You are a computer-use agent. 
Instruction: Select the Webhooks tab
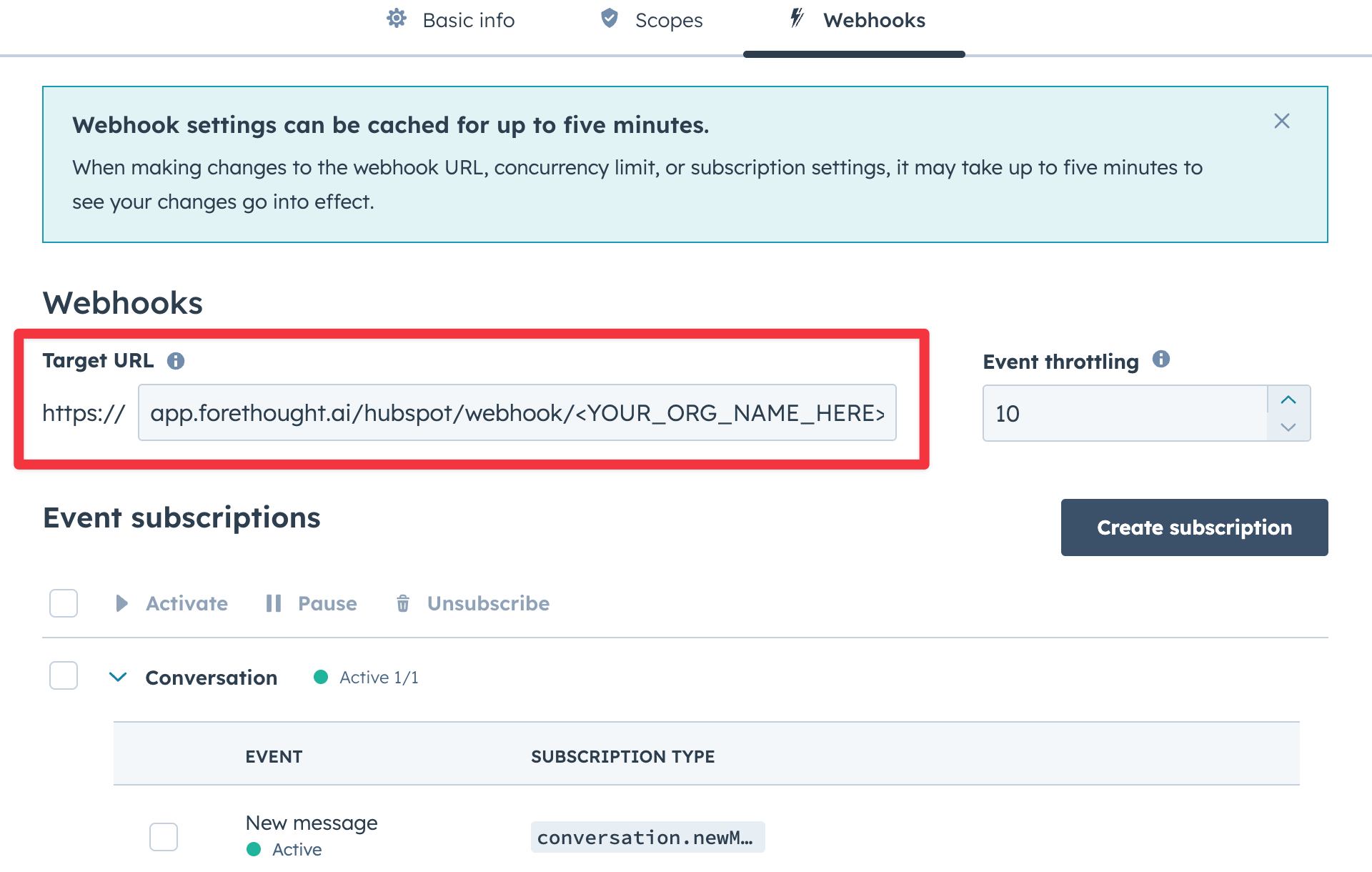[855, 20]
